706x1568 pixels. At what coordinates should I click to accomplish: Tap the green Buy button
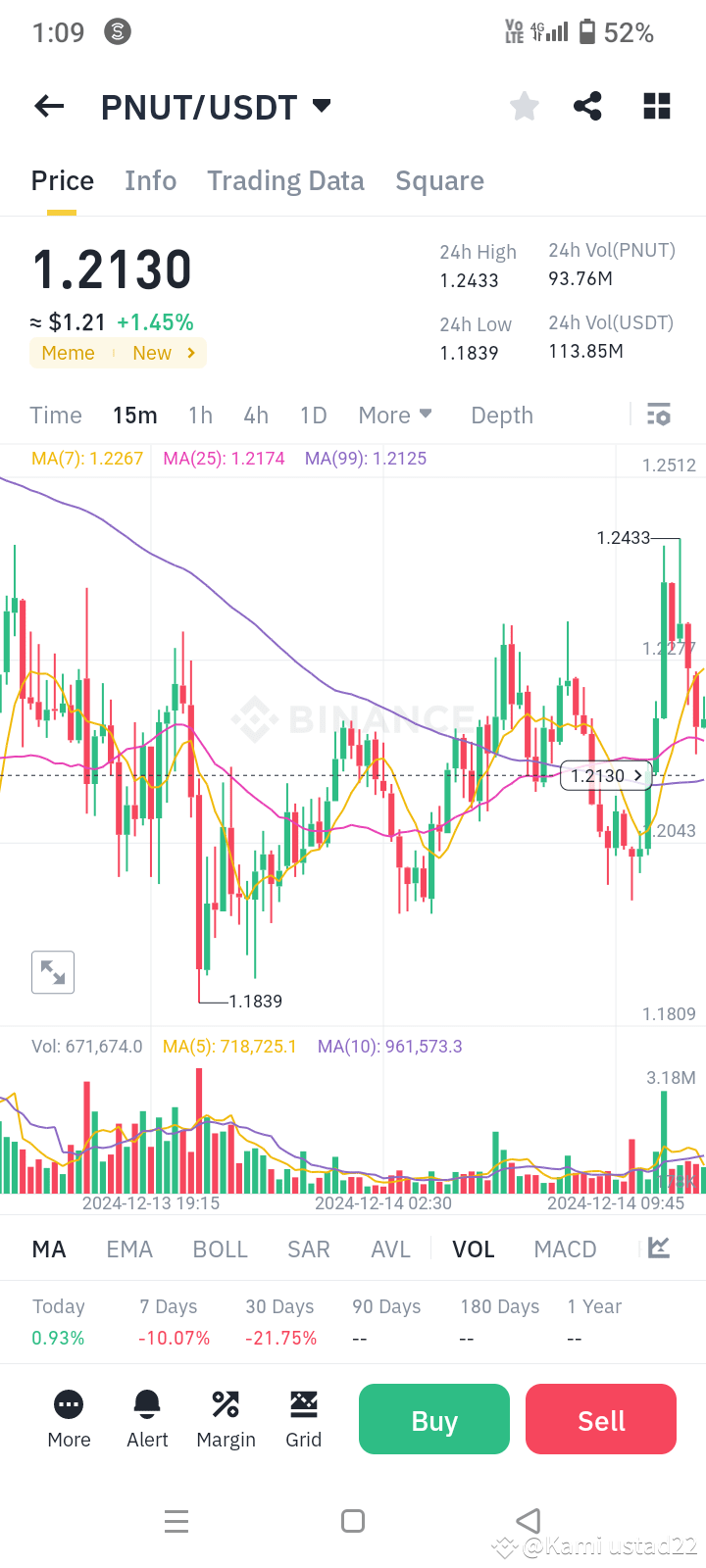tap(433, 1418)
